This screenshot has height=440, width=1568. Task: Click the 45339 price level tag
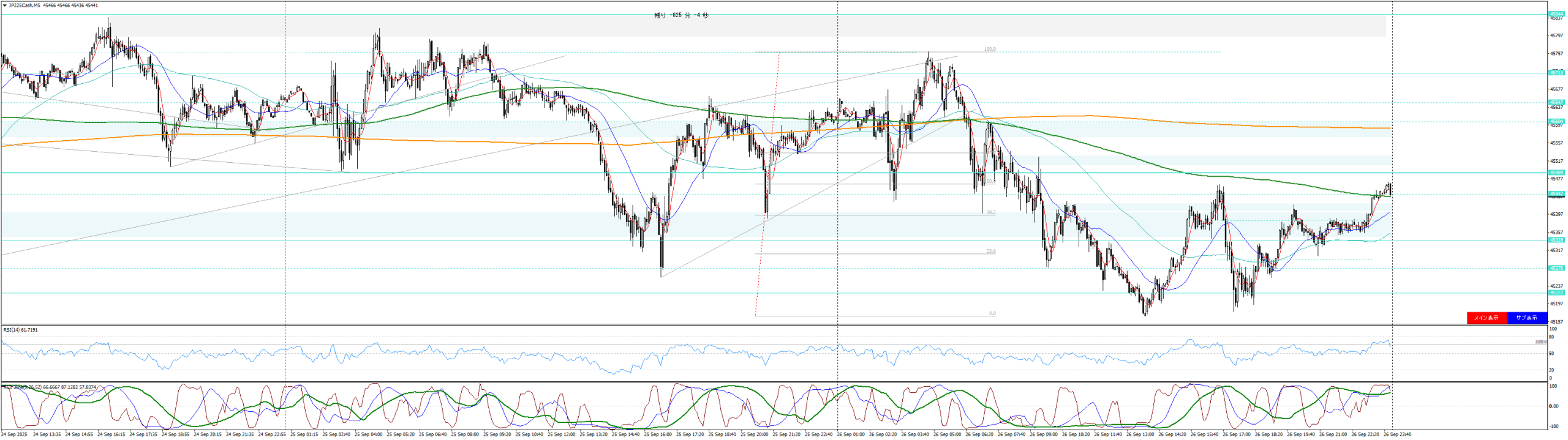pyautogui.click(x=1556, y=240)
